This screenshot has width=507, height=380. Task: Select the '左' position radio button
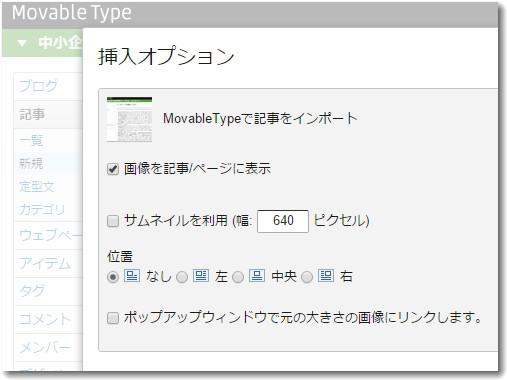[182, 277]
